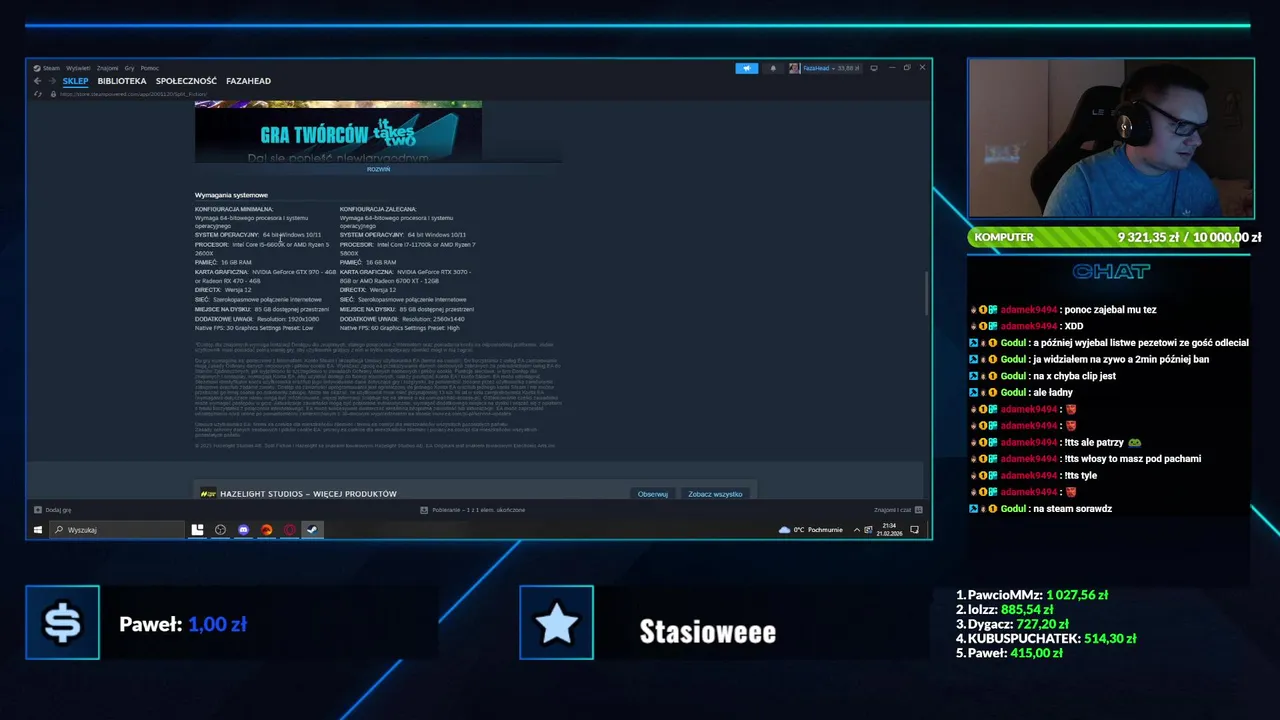The image size is (1280, 720).
Task: Open the FazaHead account dropdown
Action: click(825, 68)
